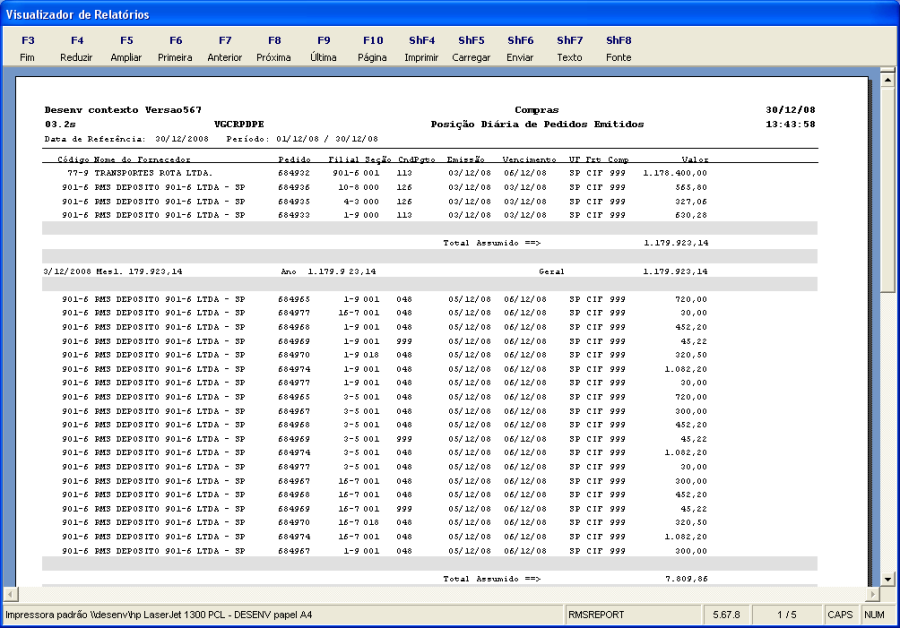Click pedido number 684933
This screenshot has width=900, height=628.
coord(294,215)
